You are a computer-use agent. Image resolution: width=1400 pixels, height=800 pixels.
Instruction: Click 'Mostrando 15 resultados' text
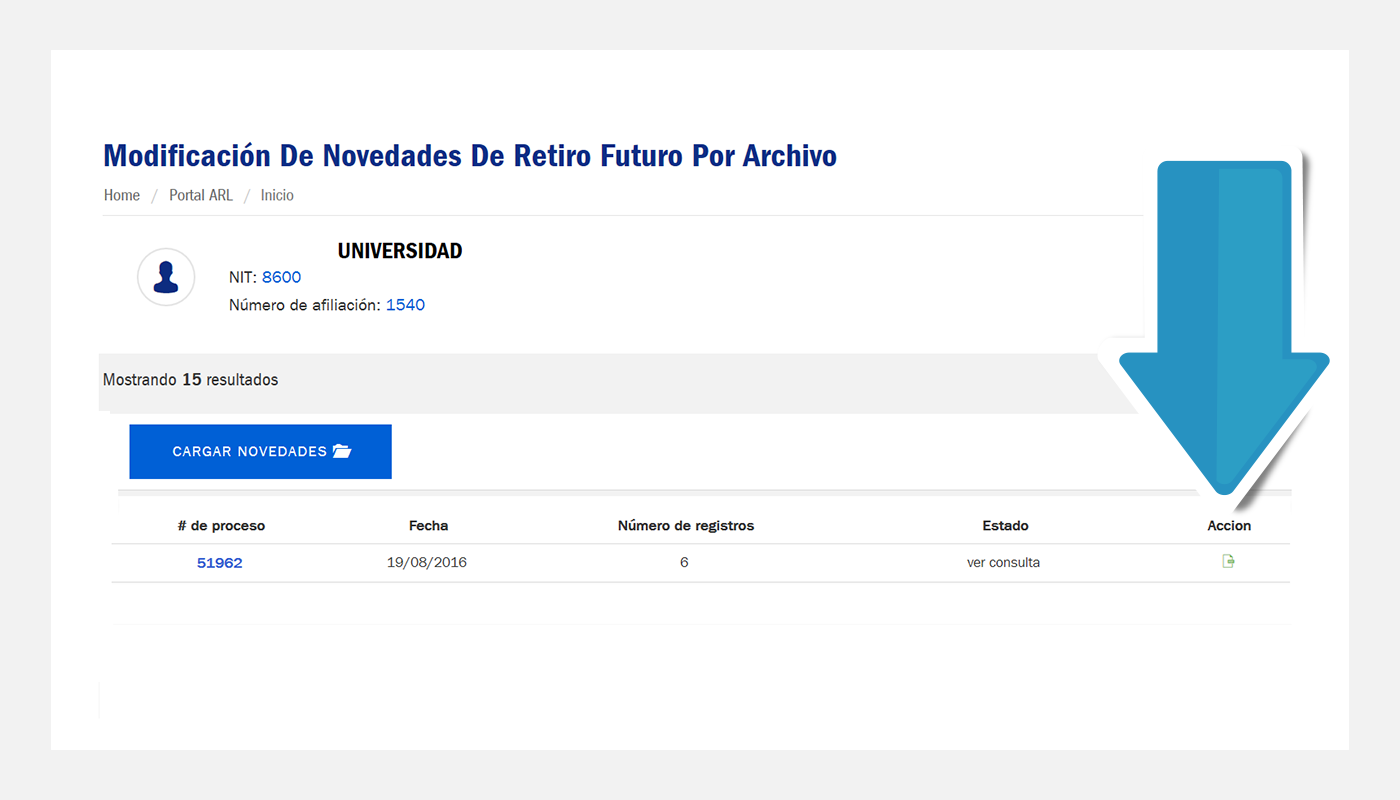(191, 380)
